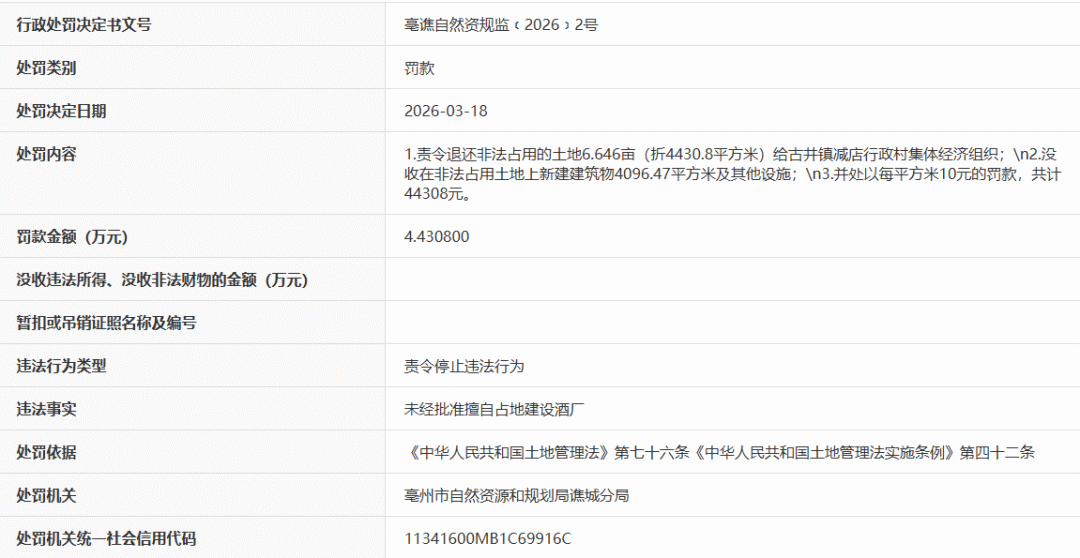1080x558 pixels.
Task: Click the 暂扣或吊销证照名称及编号 label
Action: pos(106,323)
